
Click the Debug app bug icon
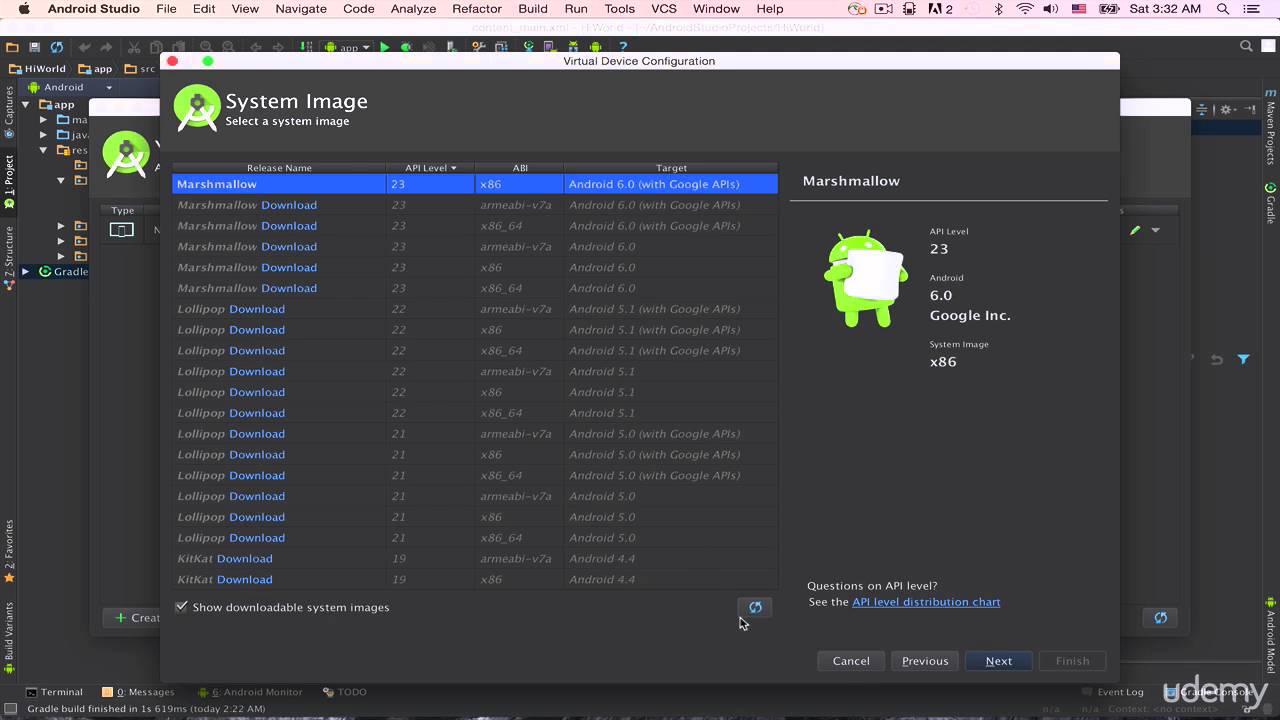pyautogui.click(x=406, y=47)
